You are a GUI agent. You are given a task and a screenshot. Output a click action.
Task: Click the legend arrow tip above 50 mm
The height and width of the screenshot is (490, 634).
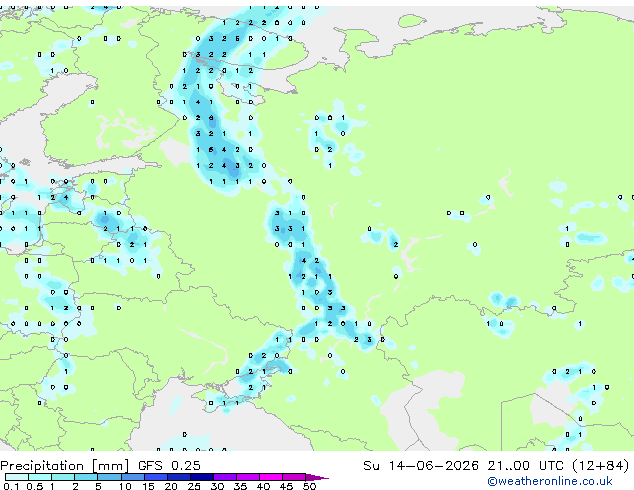317,477
